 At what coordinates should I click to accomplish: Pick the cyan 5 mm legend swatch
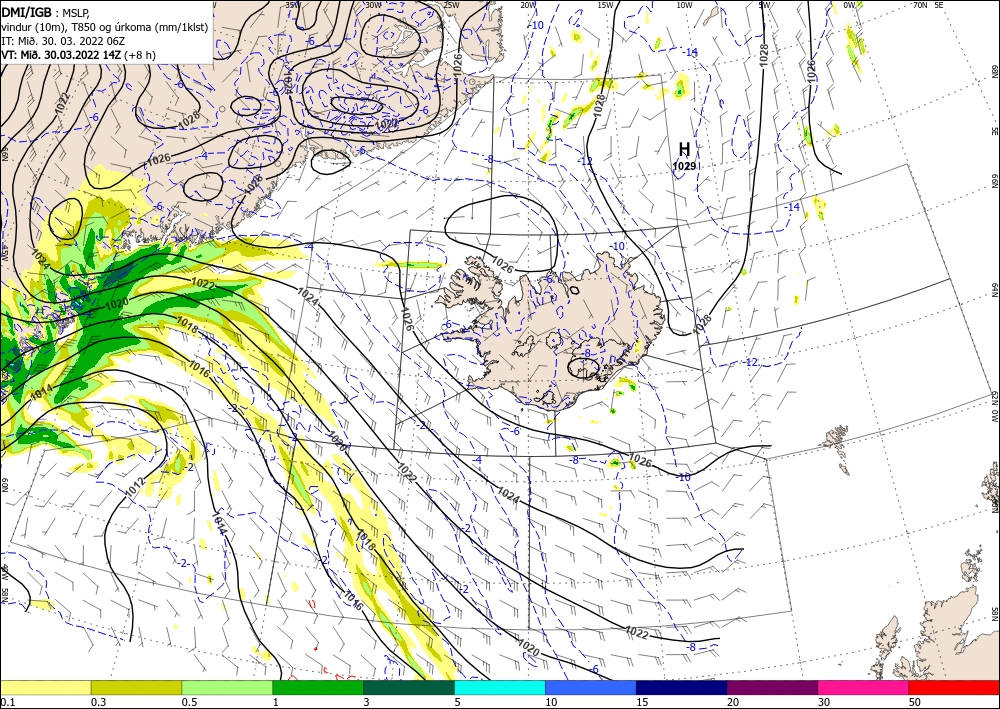500,687
